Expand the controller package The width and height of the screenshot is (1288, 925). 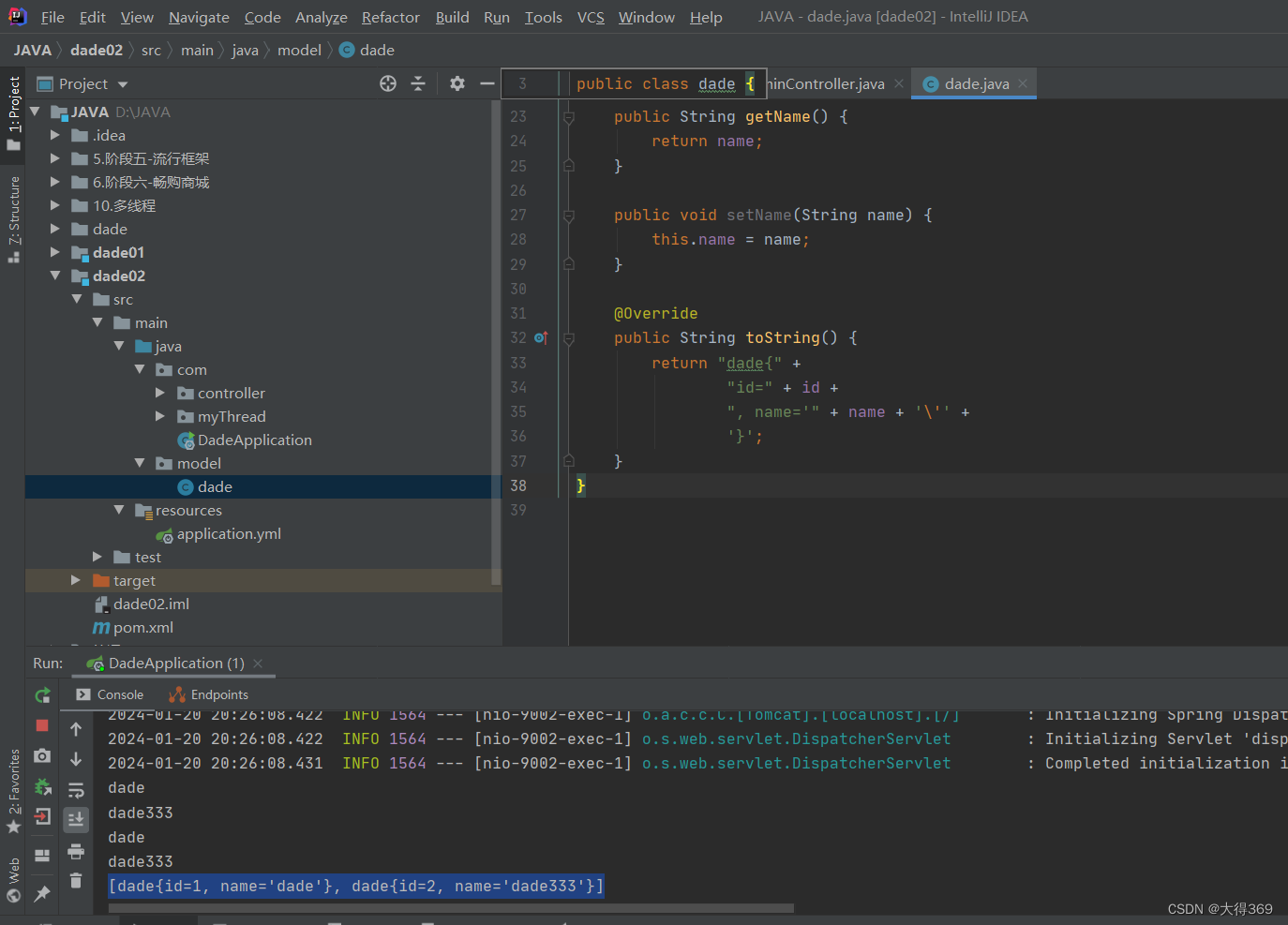pyautogui.click(x=160, y=393)
